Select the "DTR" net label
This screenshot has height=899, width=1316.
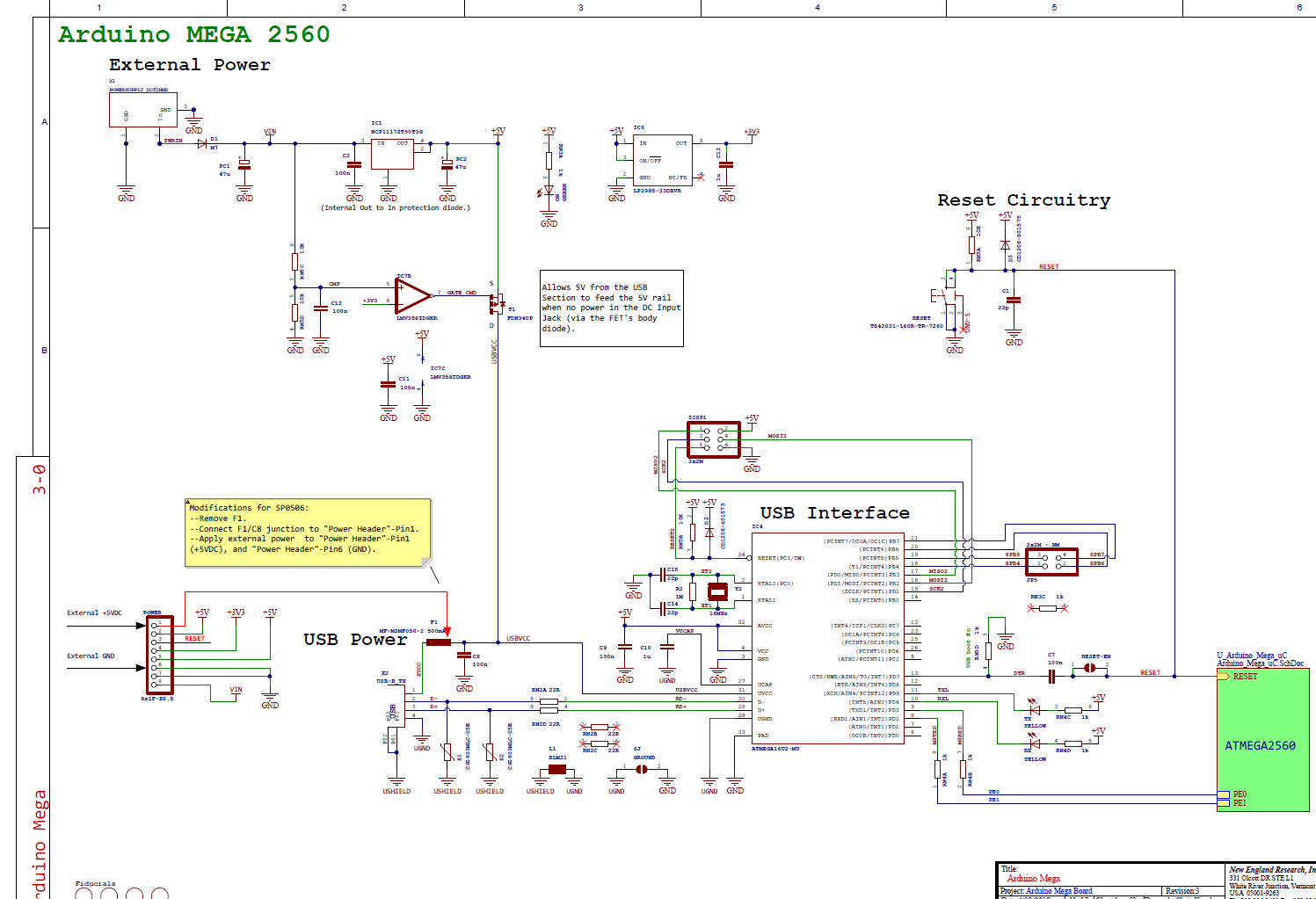[1019, 673]
